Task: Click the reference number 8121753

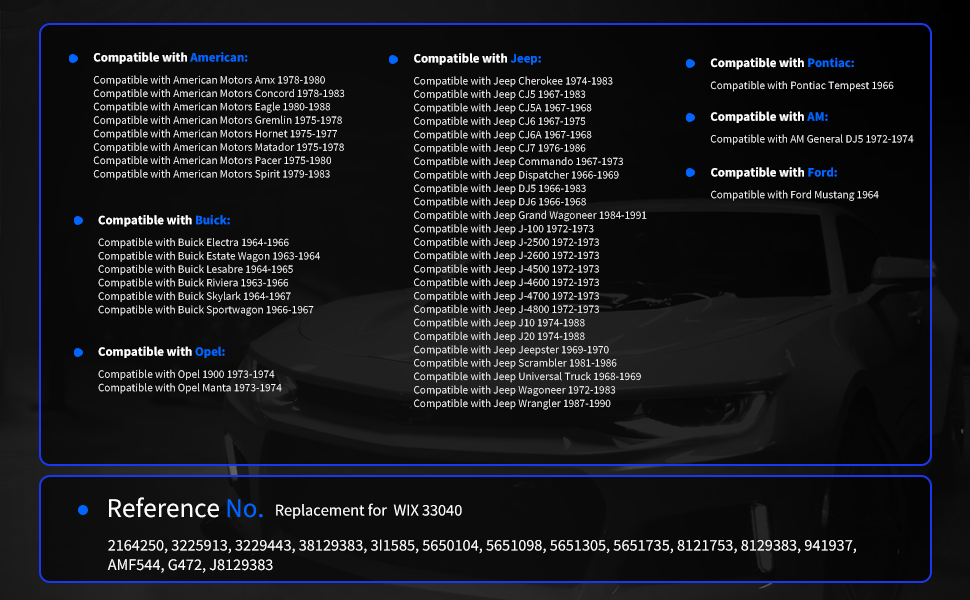Action: tap(705, 546)
